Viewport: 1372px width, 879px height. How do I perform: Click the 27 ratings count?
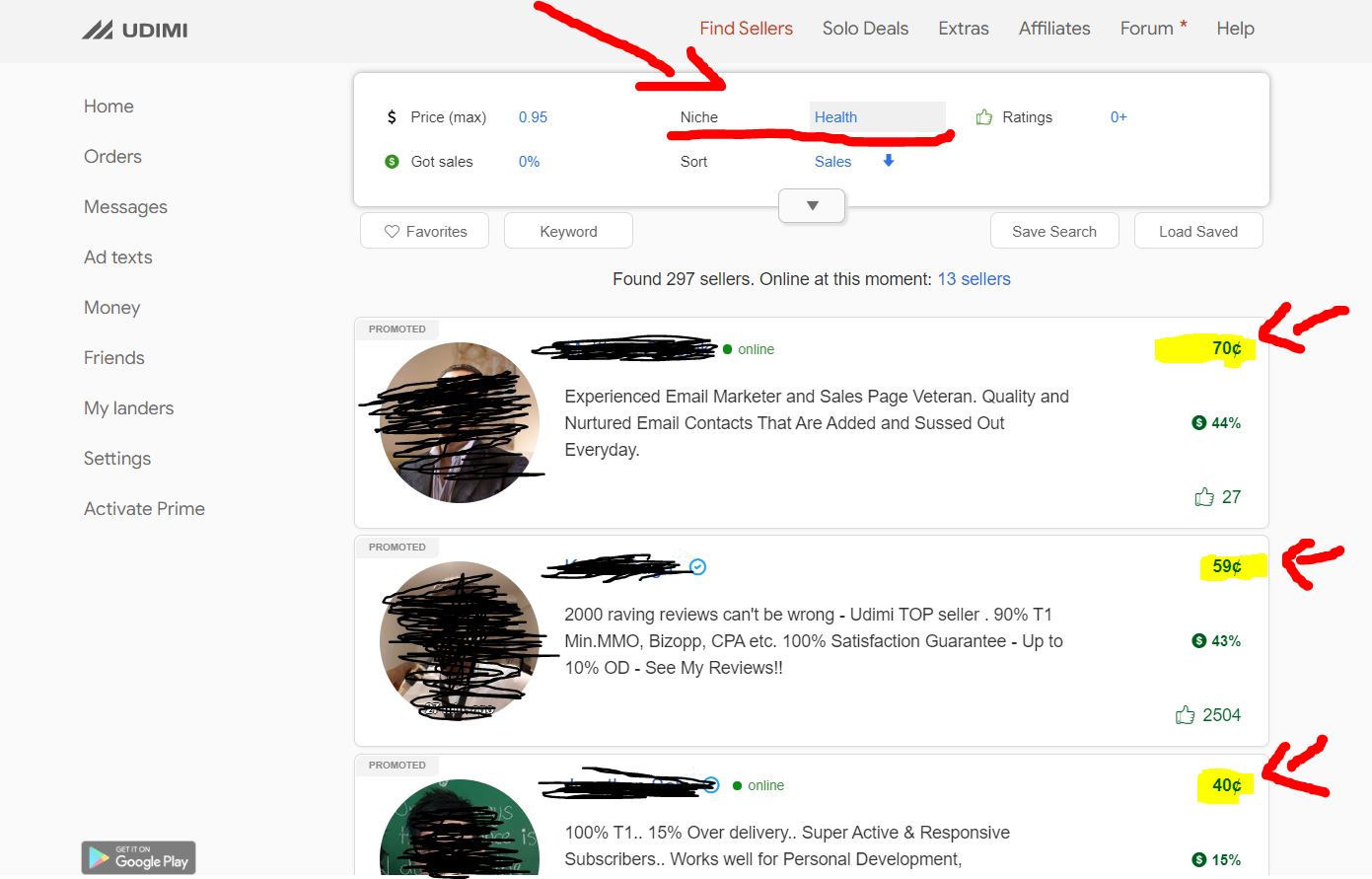pos(1231,497)
